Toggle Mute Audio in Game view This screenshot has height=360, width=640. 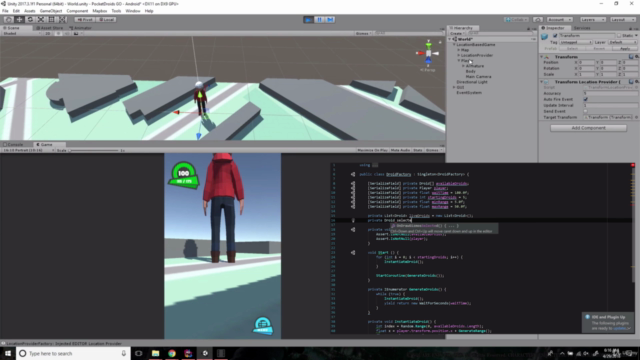tap(400, 150)
